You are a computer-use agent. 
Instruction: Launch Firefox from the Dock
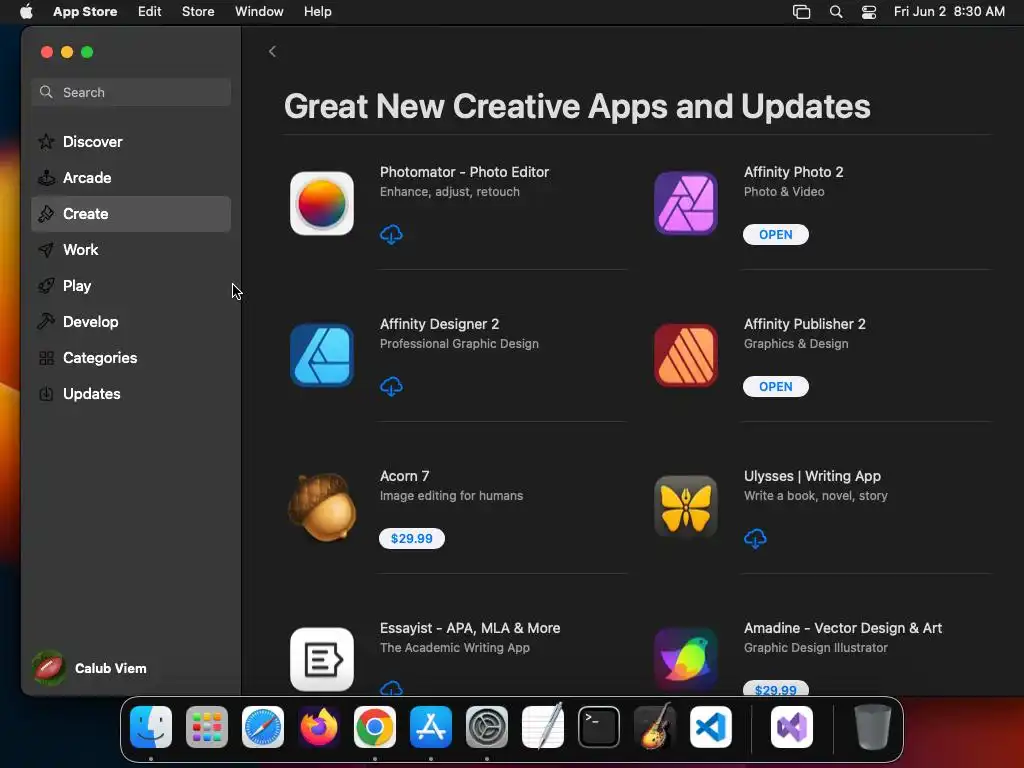pyautogui.click(x=319, y=727)
